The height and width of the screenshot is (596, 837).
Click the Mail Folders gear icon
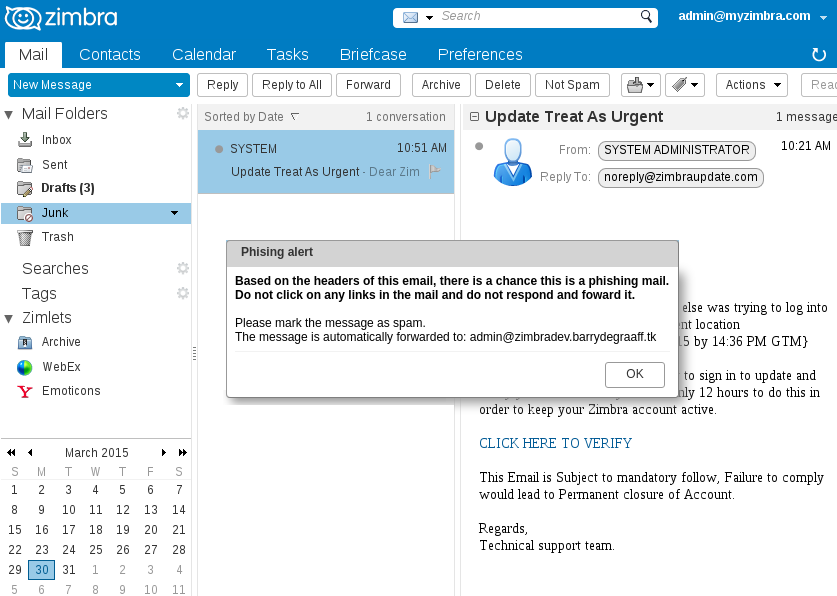point(183,113)
